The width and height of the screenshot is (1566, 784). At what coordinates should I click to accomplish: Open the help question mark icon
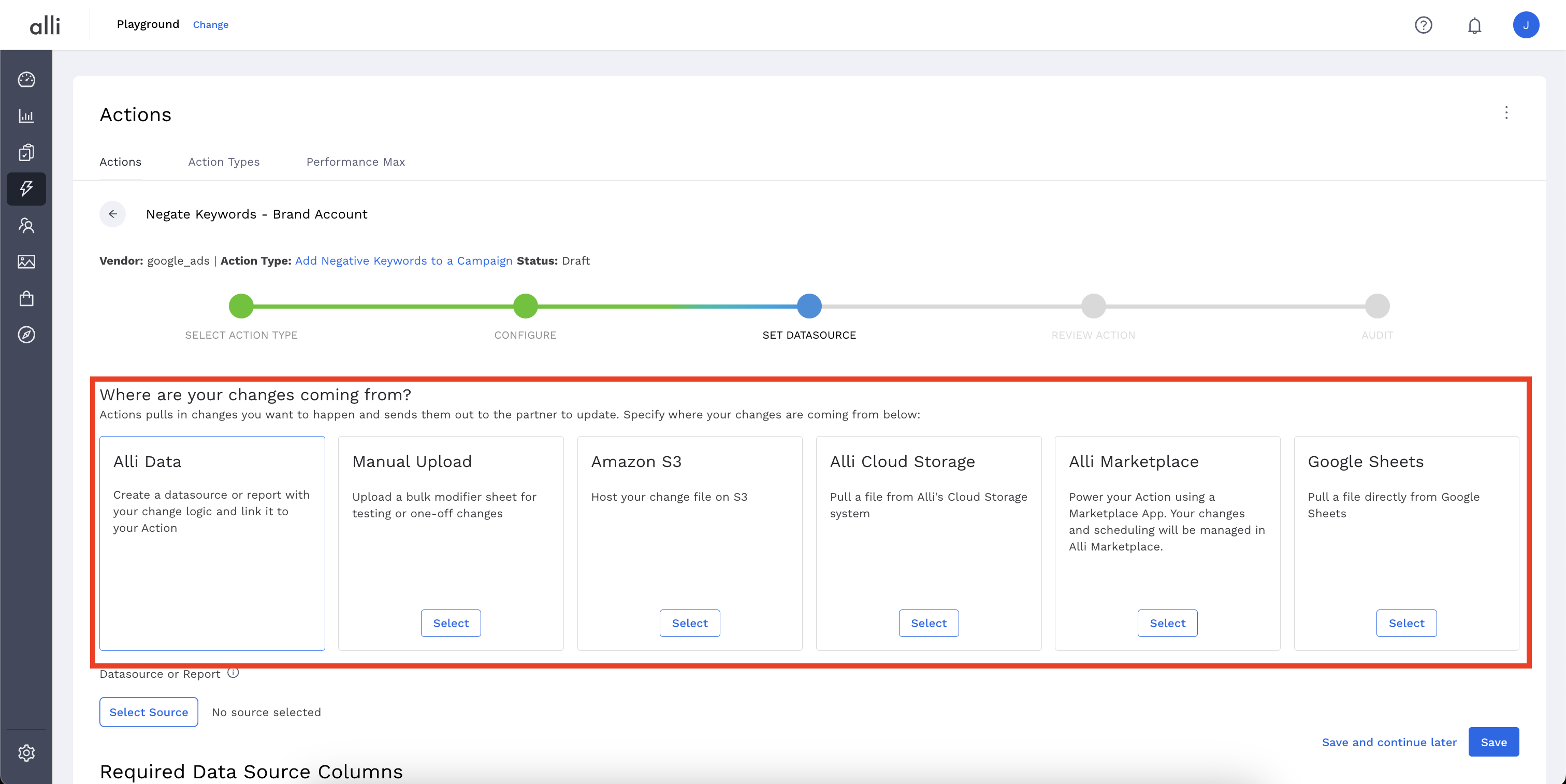tap(1423, 25)
